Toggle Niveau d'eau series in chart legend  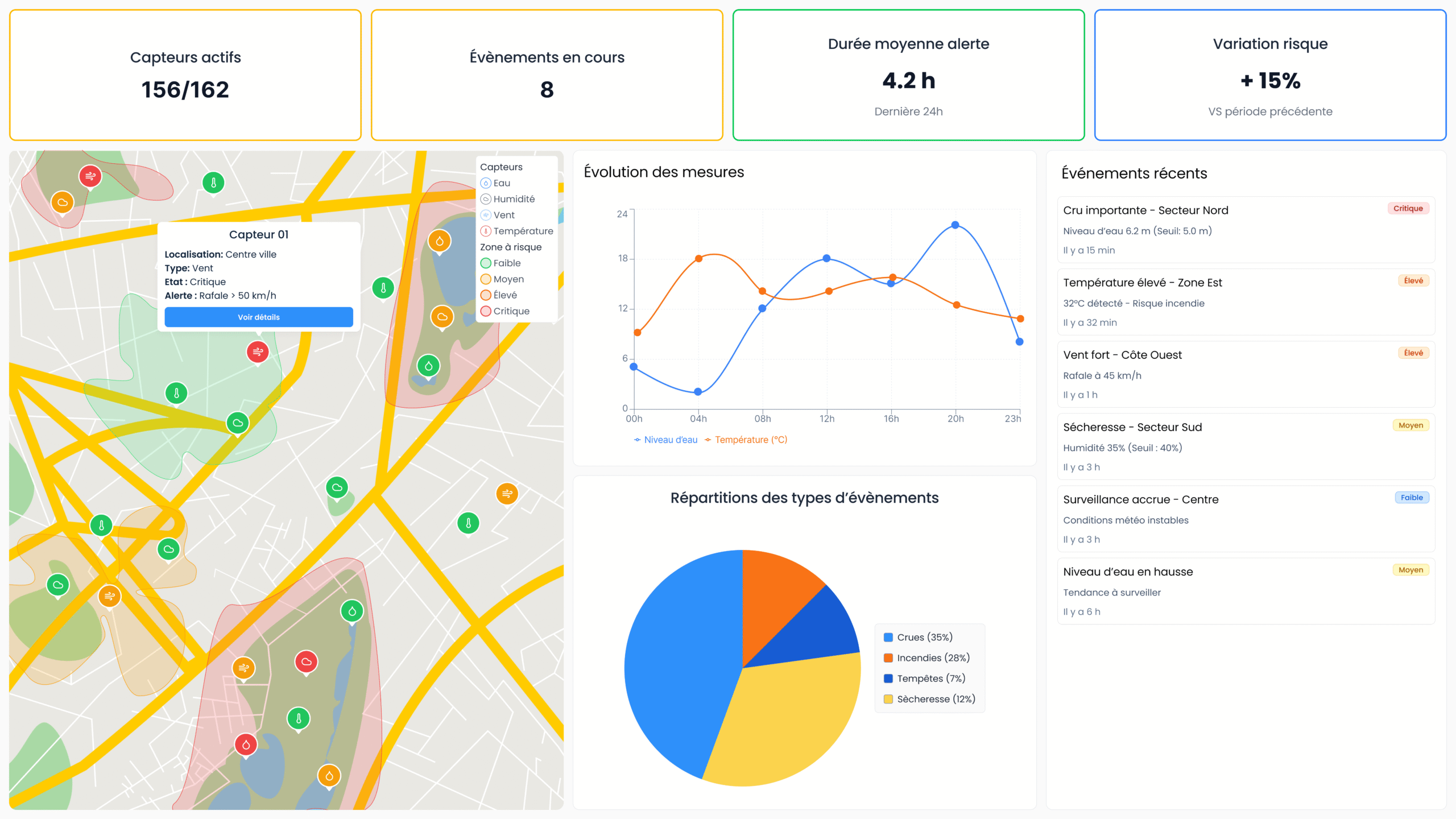point(665,440)
